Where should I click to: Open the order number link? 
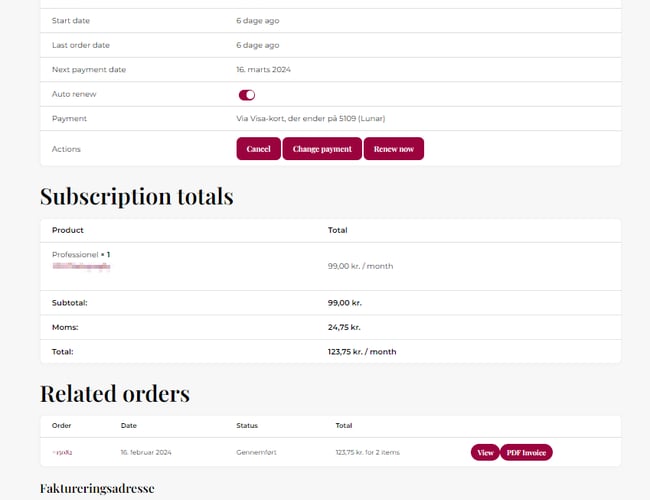pos(62,453)
